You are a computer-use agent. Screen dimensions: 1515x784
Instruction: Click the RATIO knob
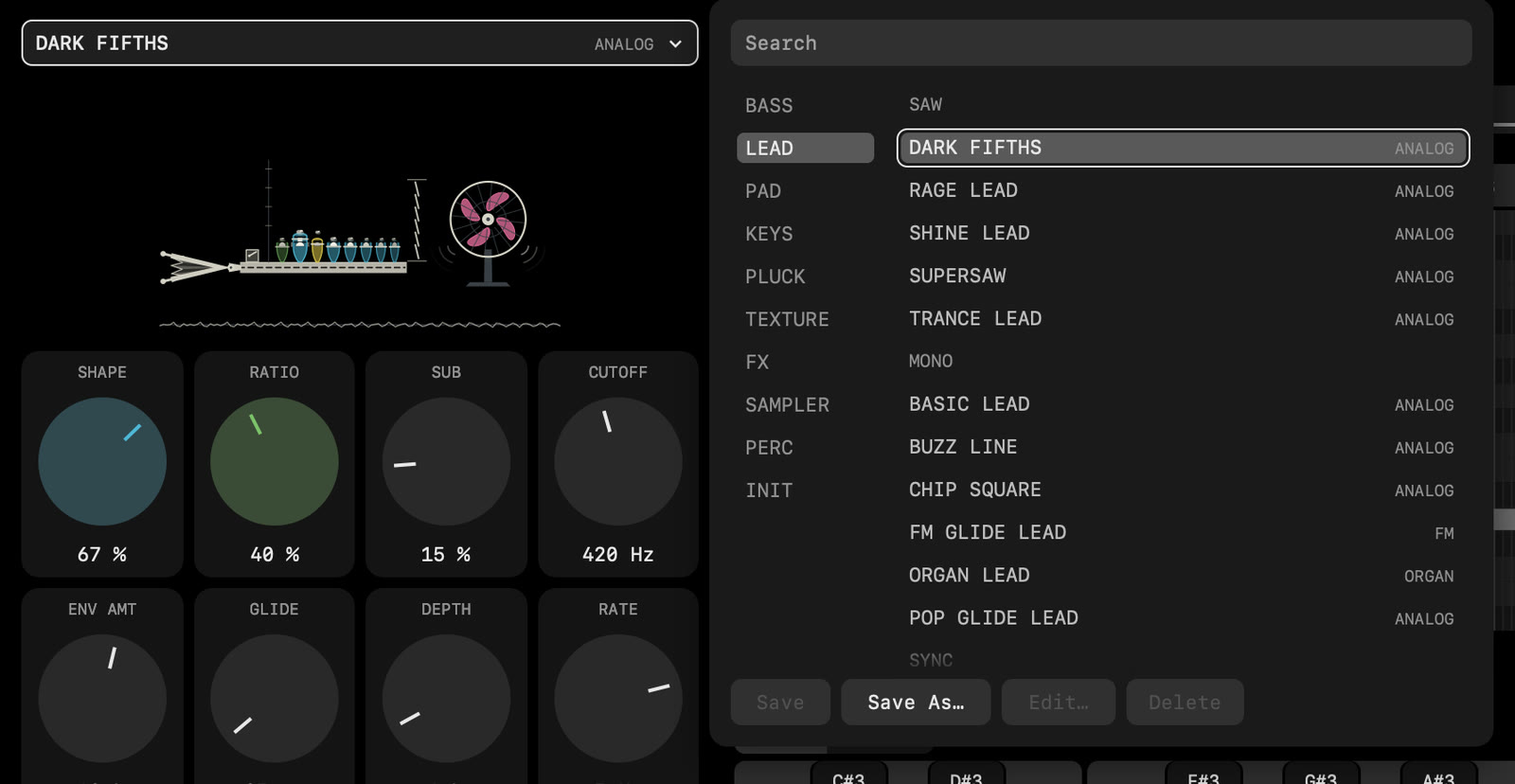(x=275, y=461)
